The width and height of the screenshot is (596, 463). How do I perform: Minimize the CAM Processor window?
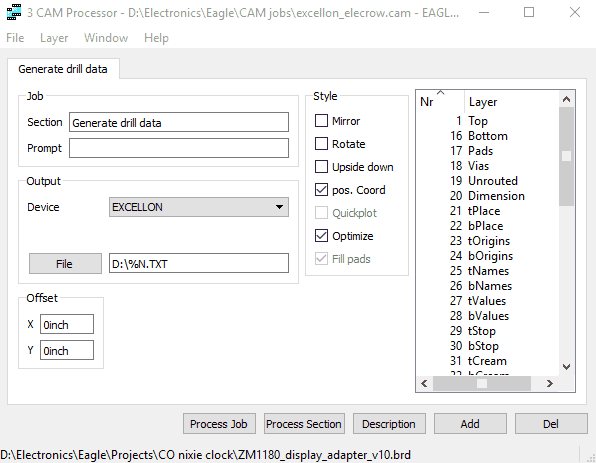point(484,13)
